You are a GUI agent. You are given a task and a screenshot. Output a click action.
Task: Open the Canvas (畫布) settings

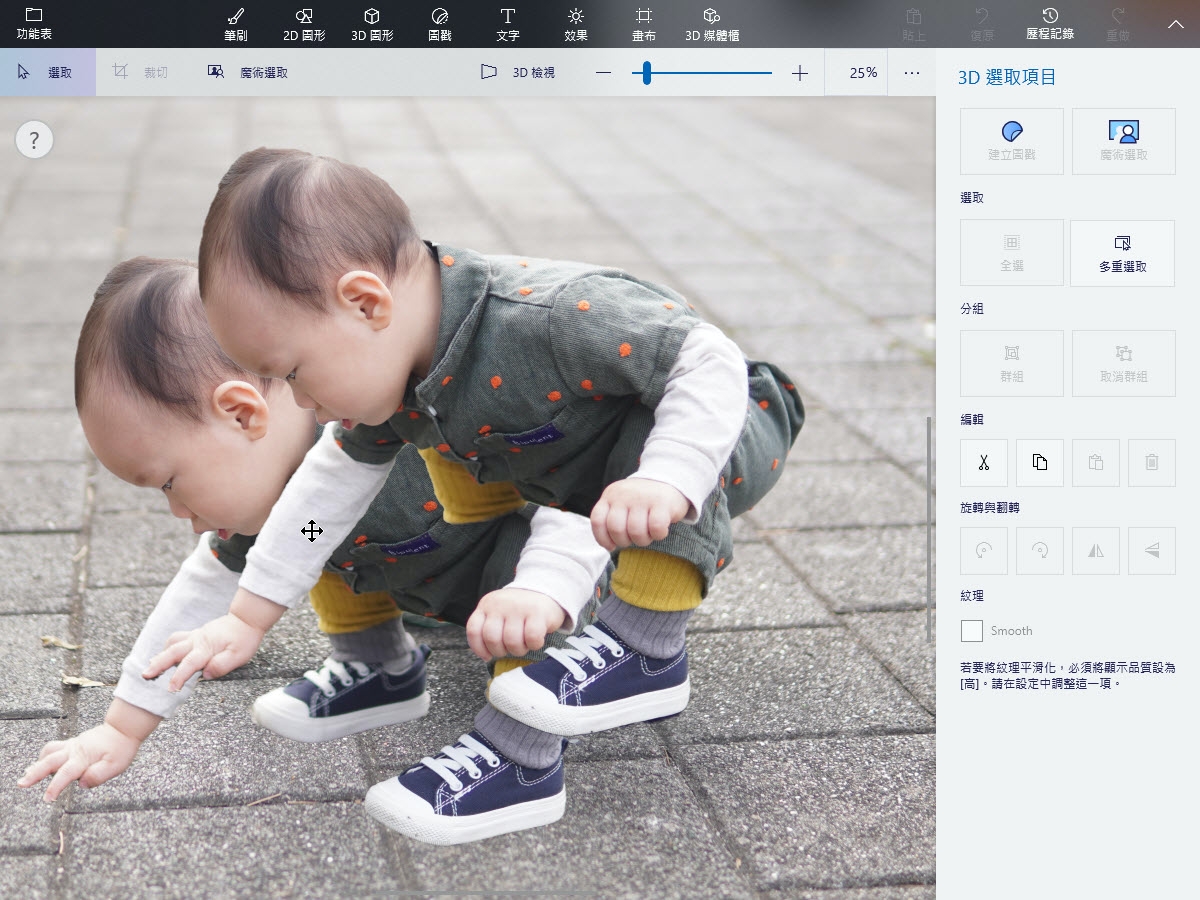[x=644, y=24]
